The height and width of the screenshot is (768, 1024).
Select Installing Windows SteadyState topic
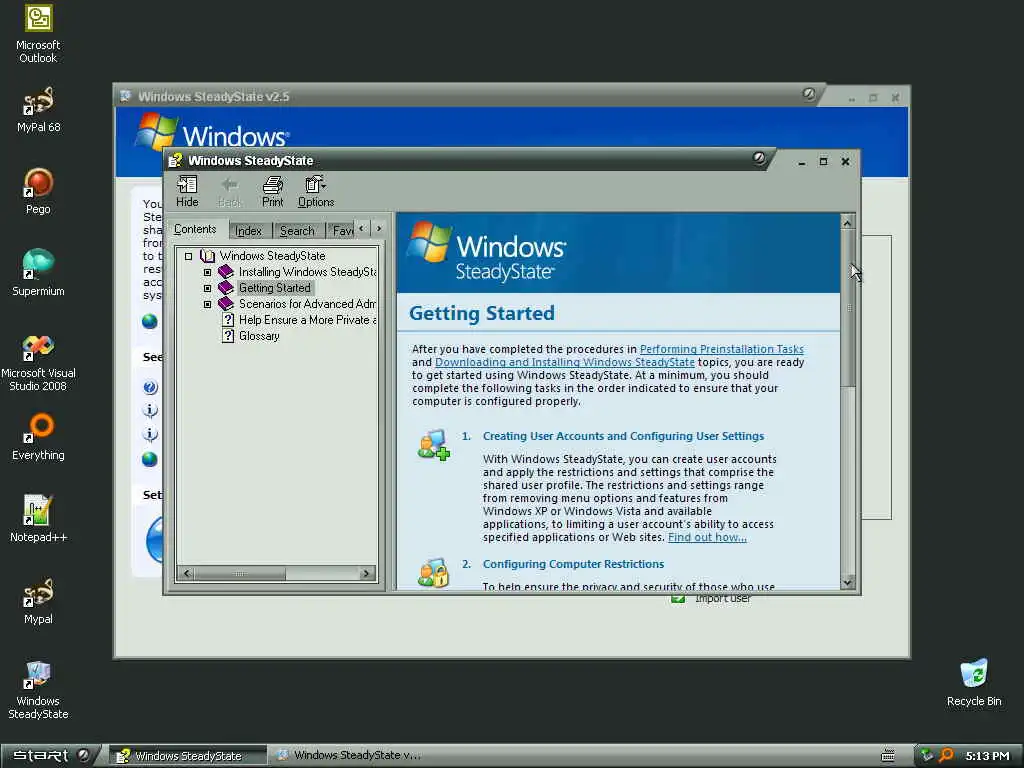pos(307,272)
